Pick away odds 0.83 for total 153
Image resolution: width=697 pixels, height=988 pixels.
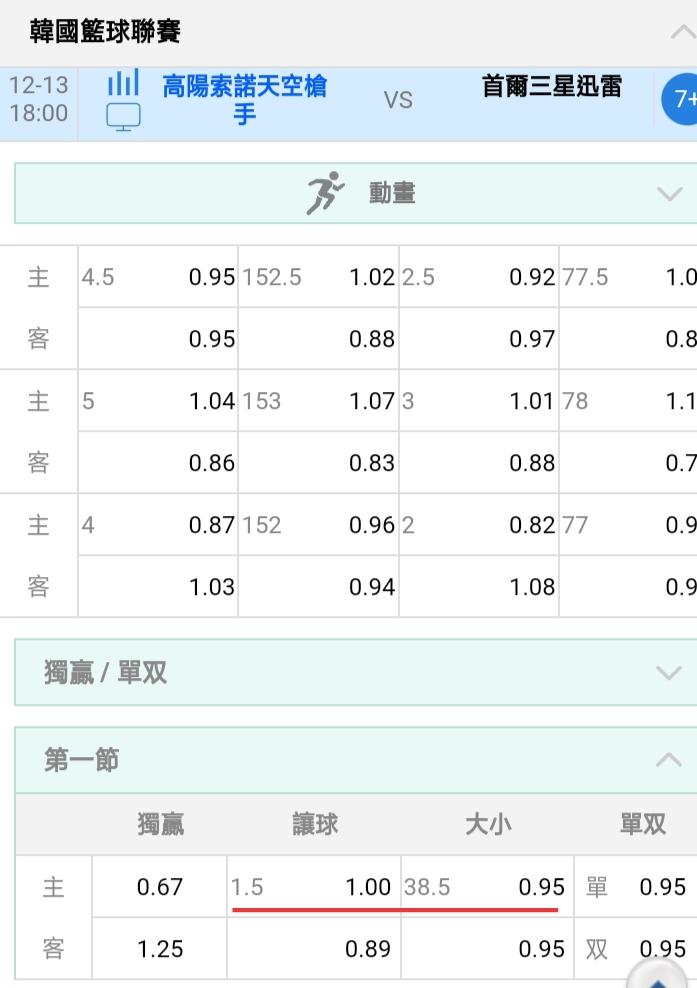318,462
